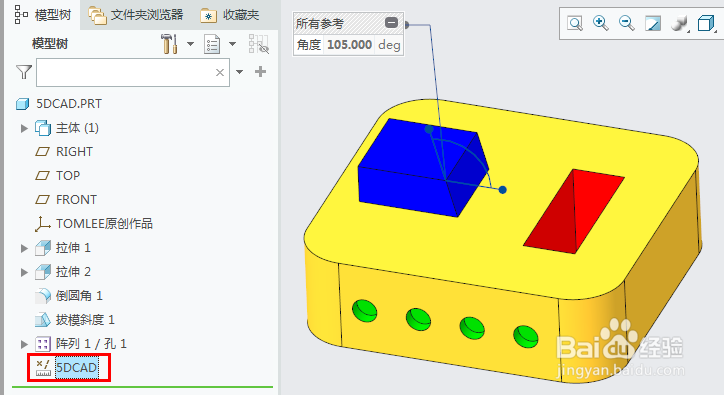Click the plus button beside search

[x=260, y=72]
